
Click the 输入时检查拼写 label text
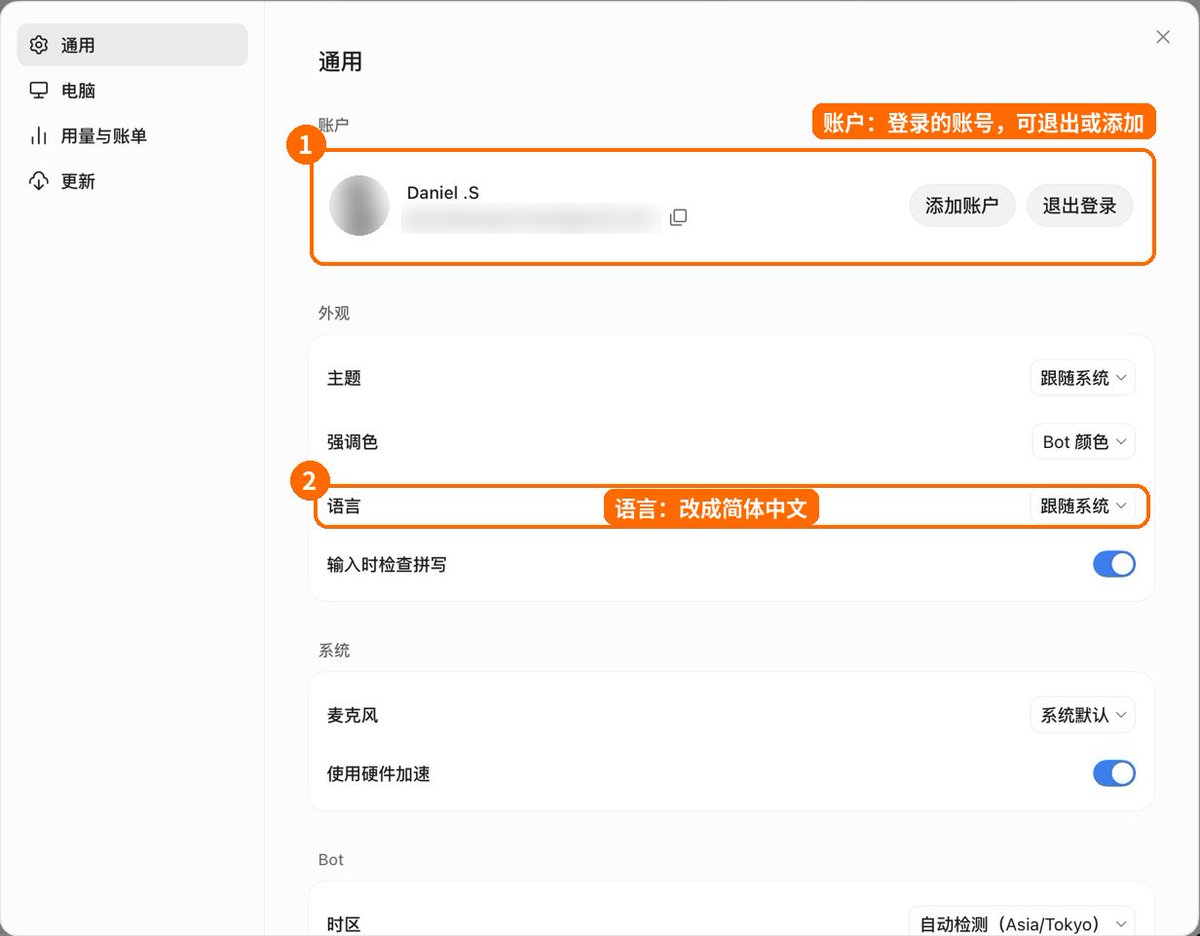coord(387,564)
